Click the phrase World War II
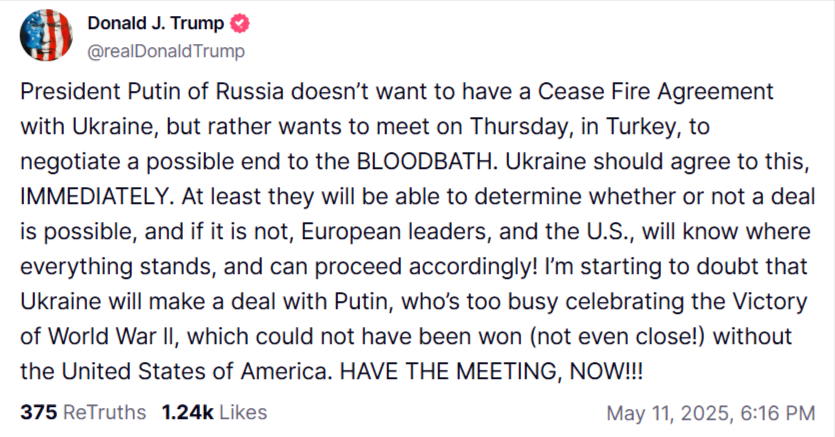Image resolution: width=835 pixels, height=437 pixels. click(110, 337)
